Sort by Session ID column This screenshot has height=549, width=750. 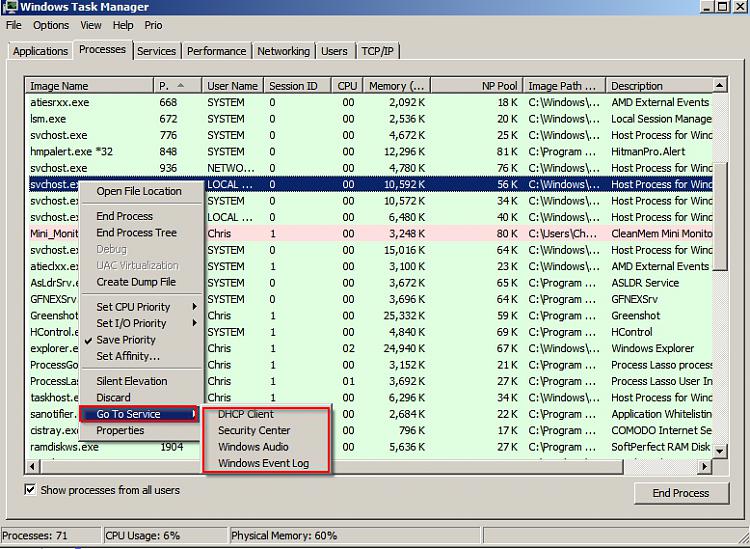pos(297,86)
